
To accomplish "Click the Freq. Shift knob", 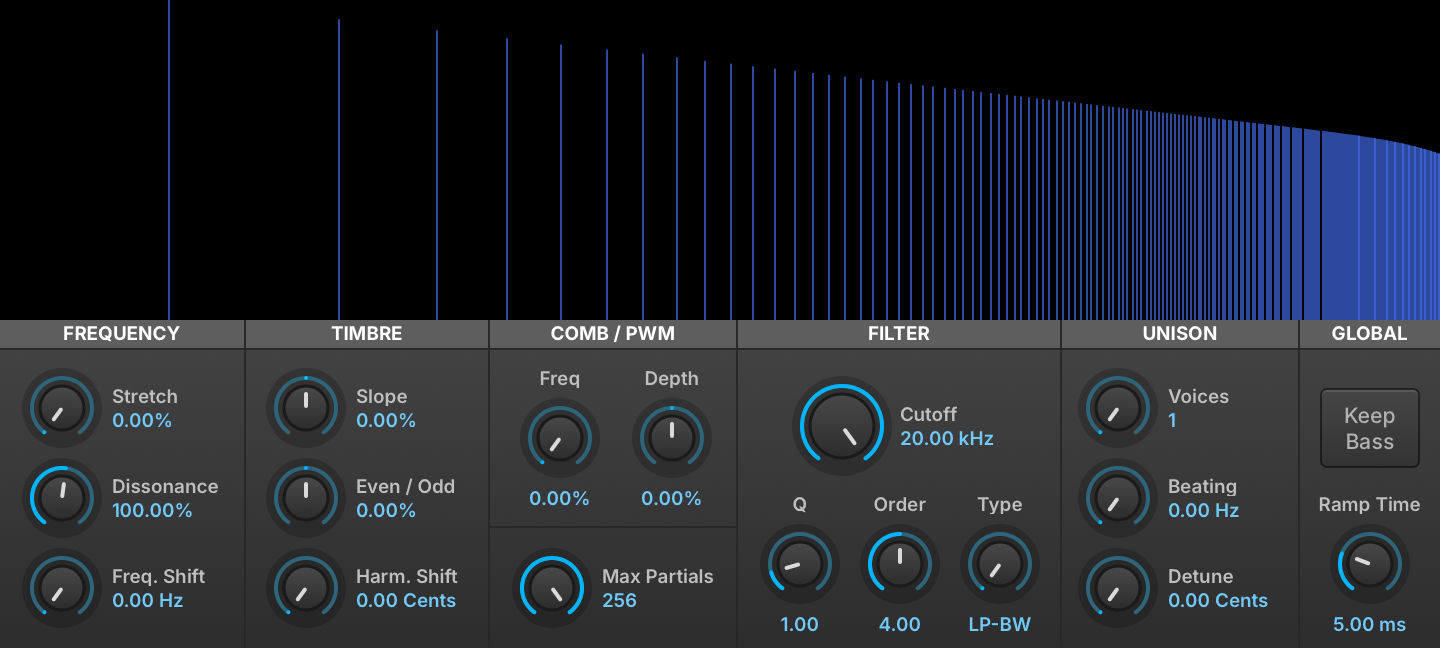I will [x=62, y=588].
